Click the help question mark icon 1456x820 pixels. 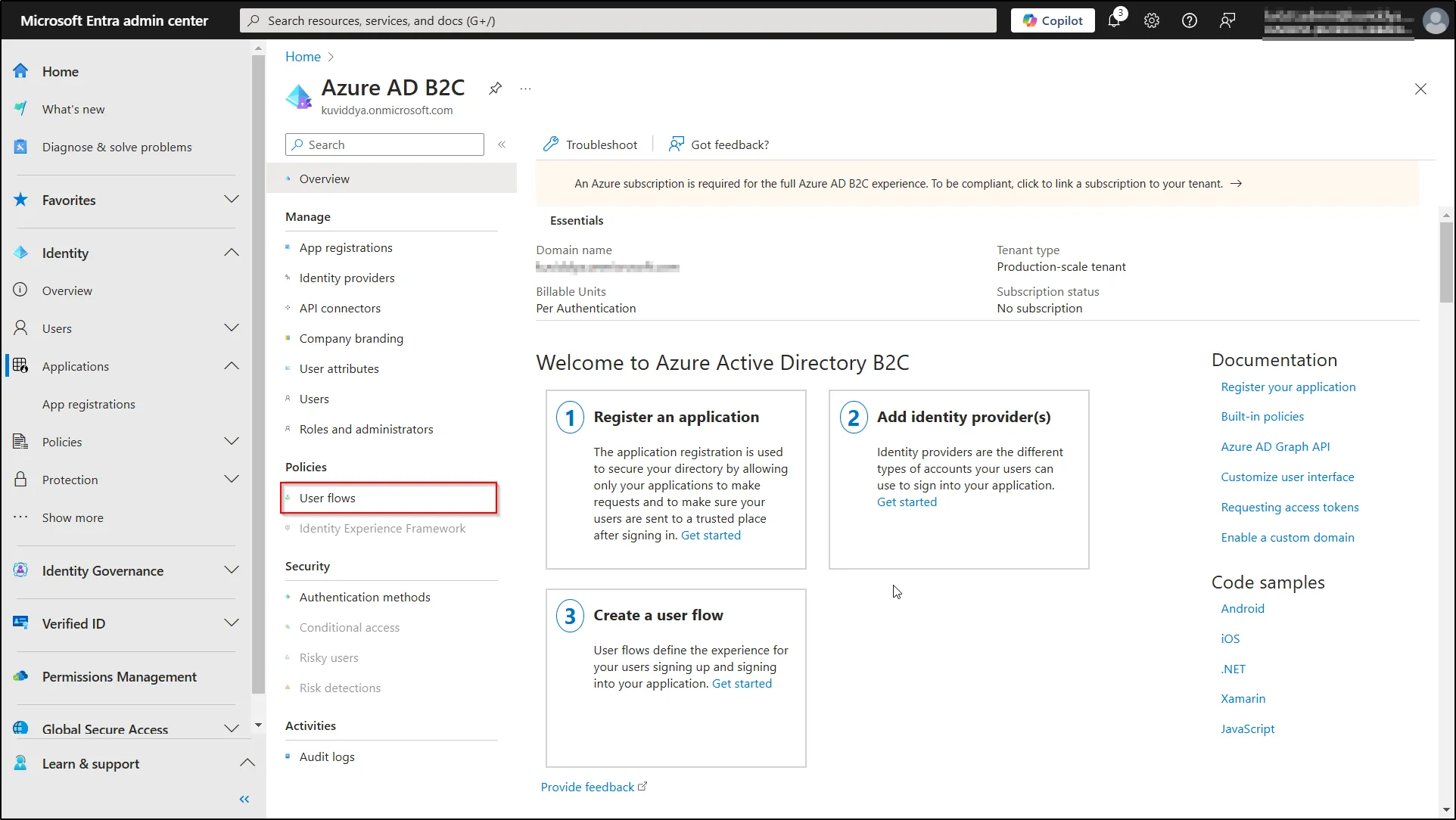pos(1190,20)
